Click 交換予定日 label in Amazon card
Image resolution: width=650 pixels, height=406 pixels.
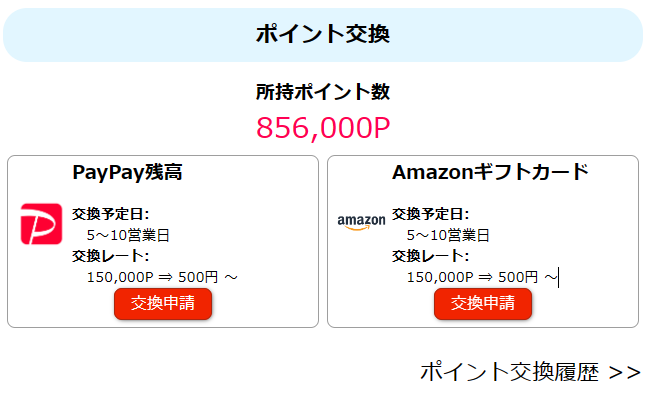click(x=430, y=214)
